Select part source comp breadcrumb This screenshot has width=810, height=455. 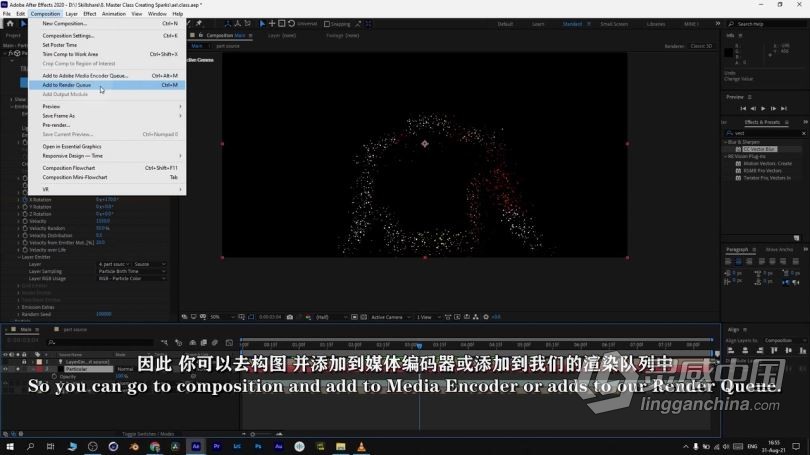[228, 46]
